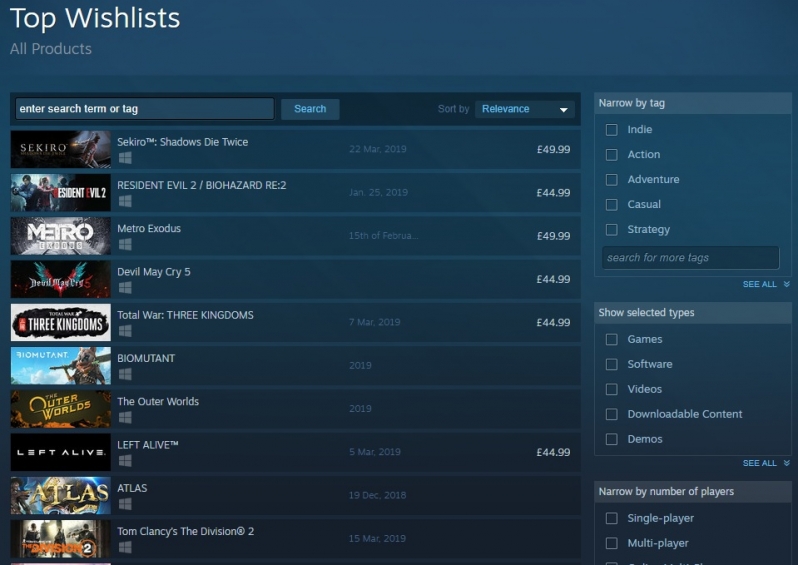
Task: Open the Left Alive thumbnail
Action: (x=61, y=452)
